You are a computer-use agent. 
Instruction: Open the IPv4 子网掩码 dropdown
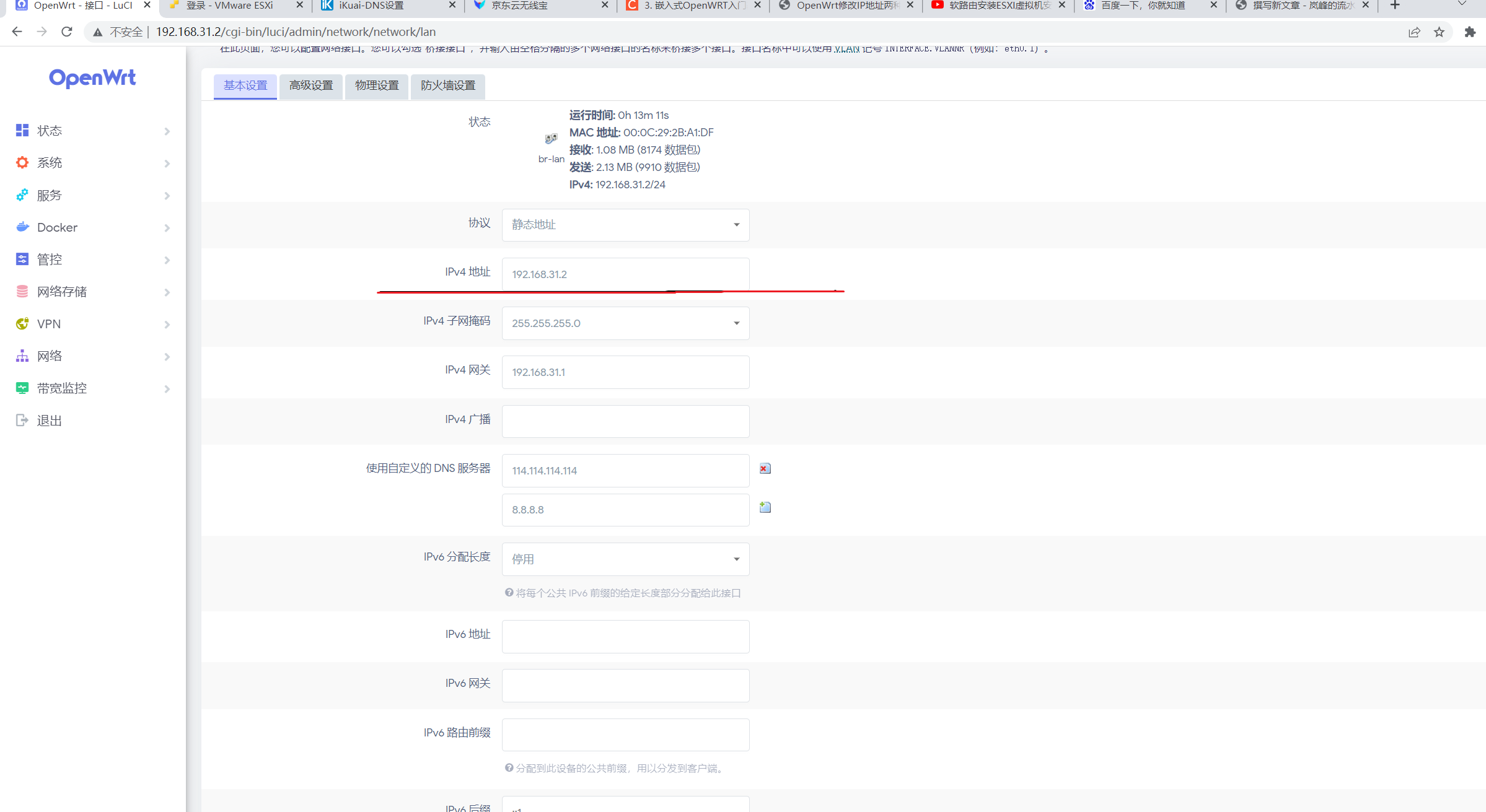pyautogui.click(x=625, y=323)
